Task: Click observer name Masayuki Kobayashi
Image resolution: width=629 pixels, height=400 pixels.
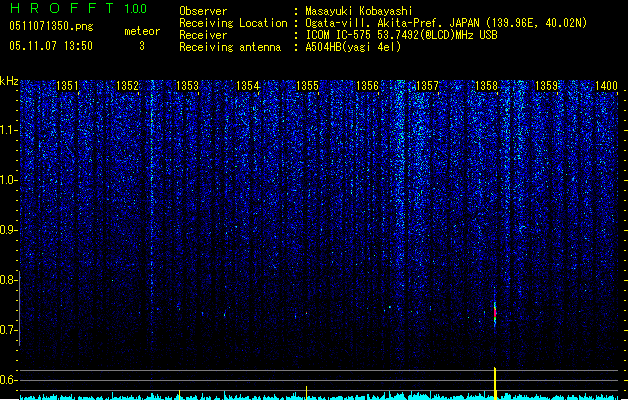Action: [359, 11]
